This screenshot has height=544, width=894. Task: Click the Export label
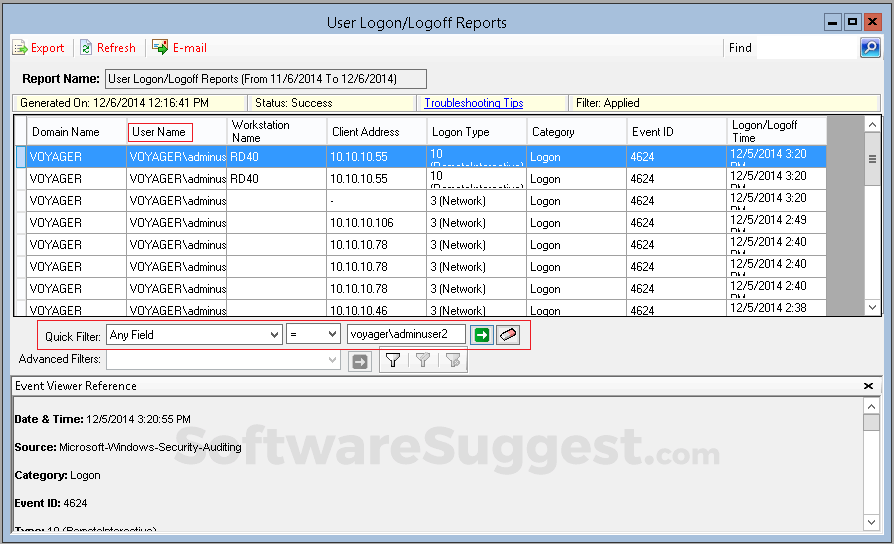click(x=47, y=48)
